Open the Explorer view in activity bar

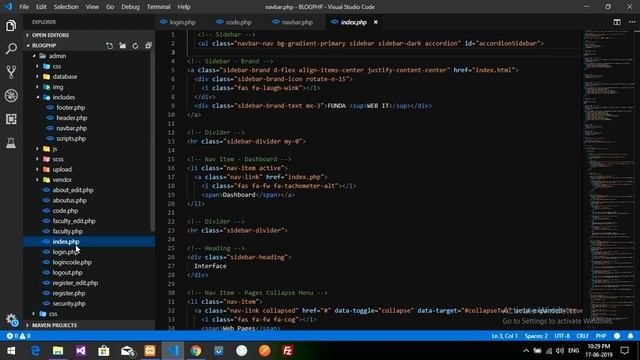pyautogui.click(x=11, y=26)
